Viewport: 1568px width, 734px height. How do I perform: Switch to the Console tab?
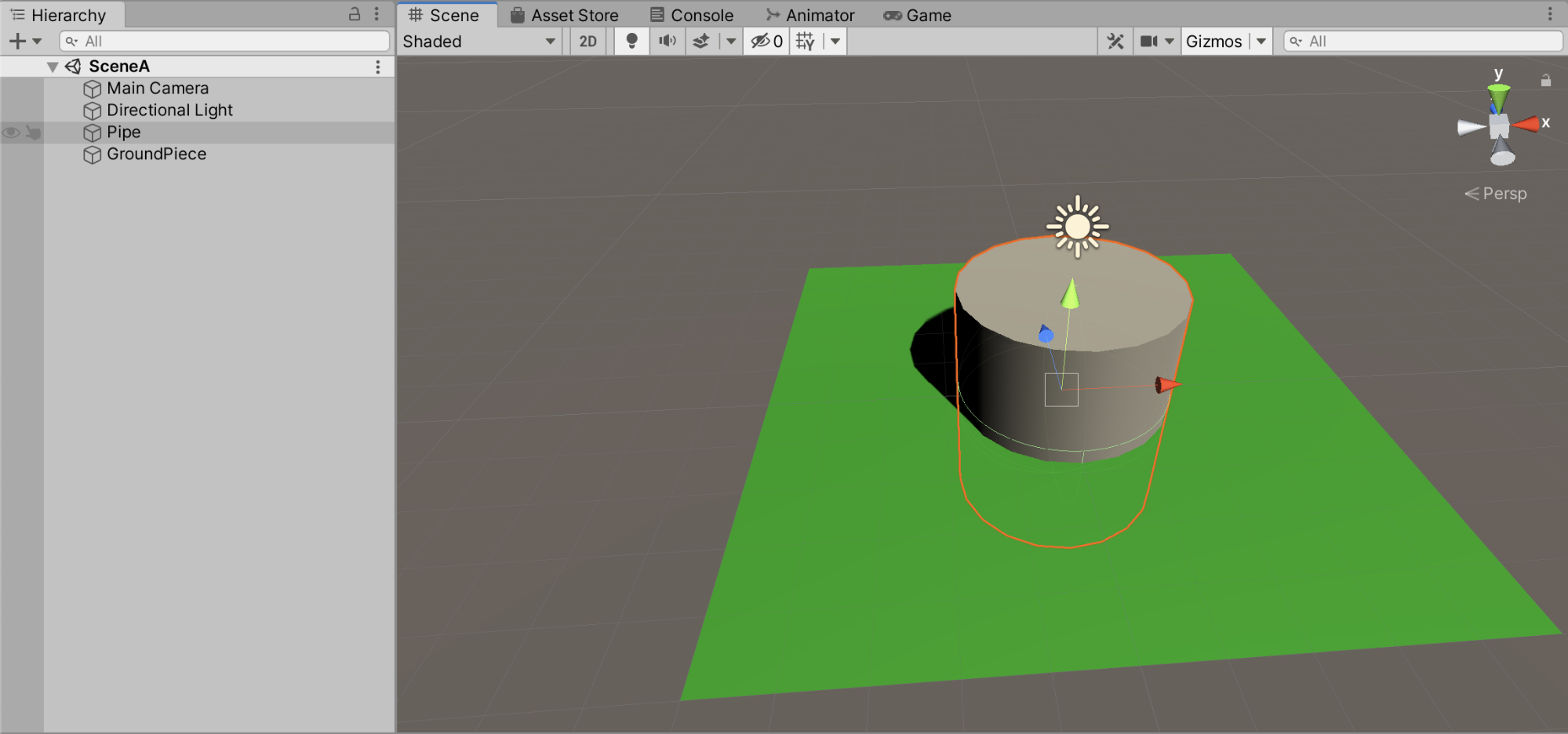(x=692, y=15)
